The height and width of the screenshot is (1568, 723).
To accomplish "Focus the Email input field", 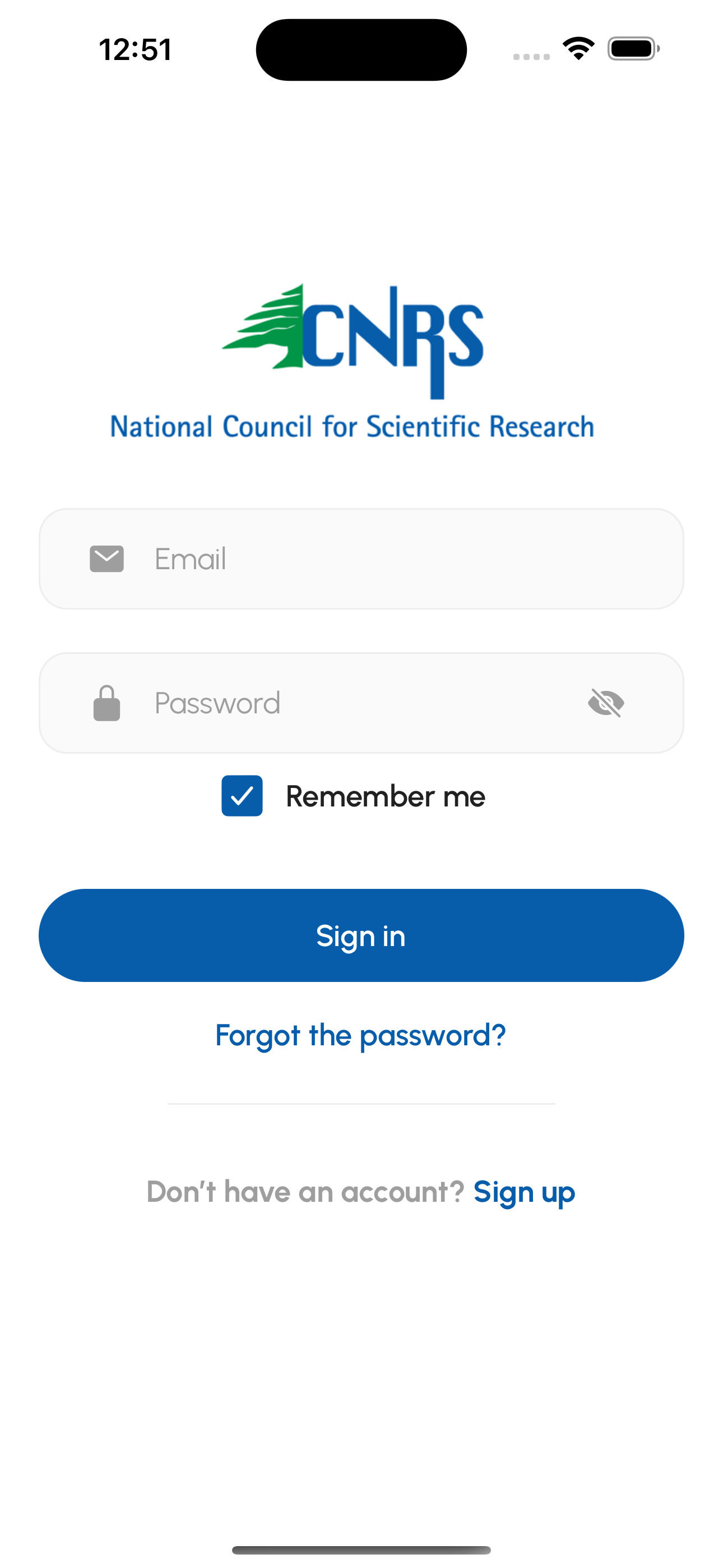I will (x=361, y=559).
